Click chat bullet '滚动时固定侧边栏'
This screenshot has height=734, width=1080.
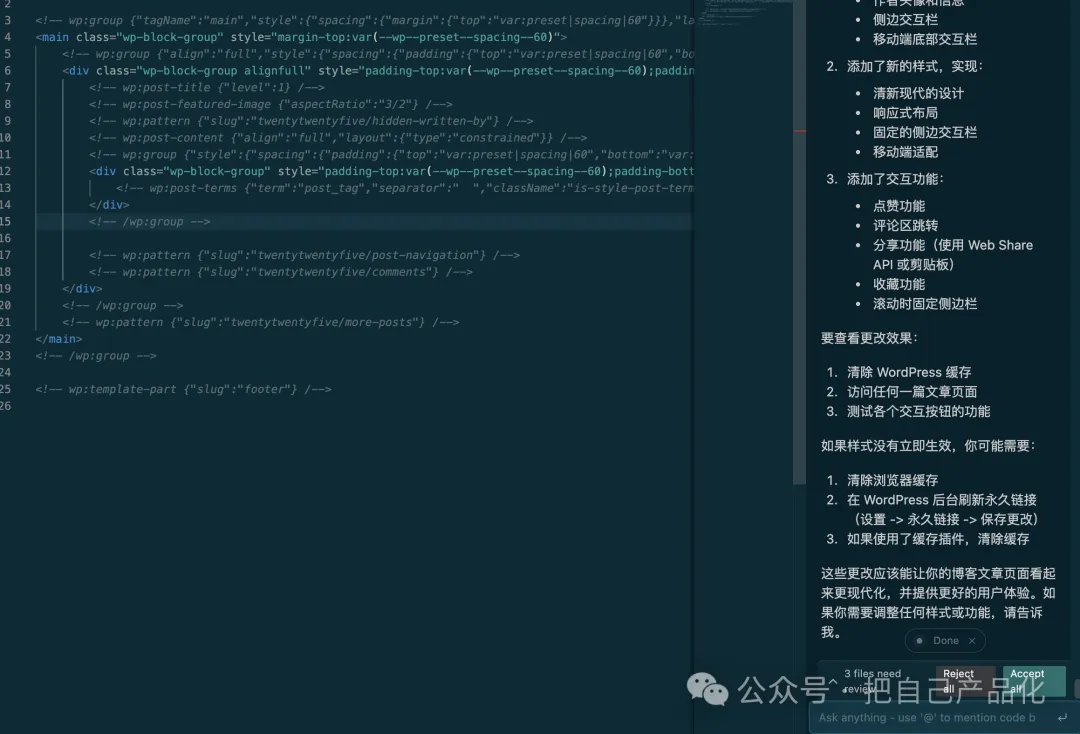[x=925, y=304]
